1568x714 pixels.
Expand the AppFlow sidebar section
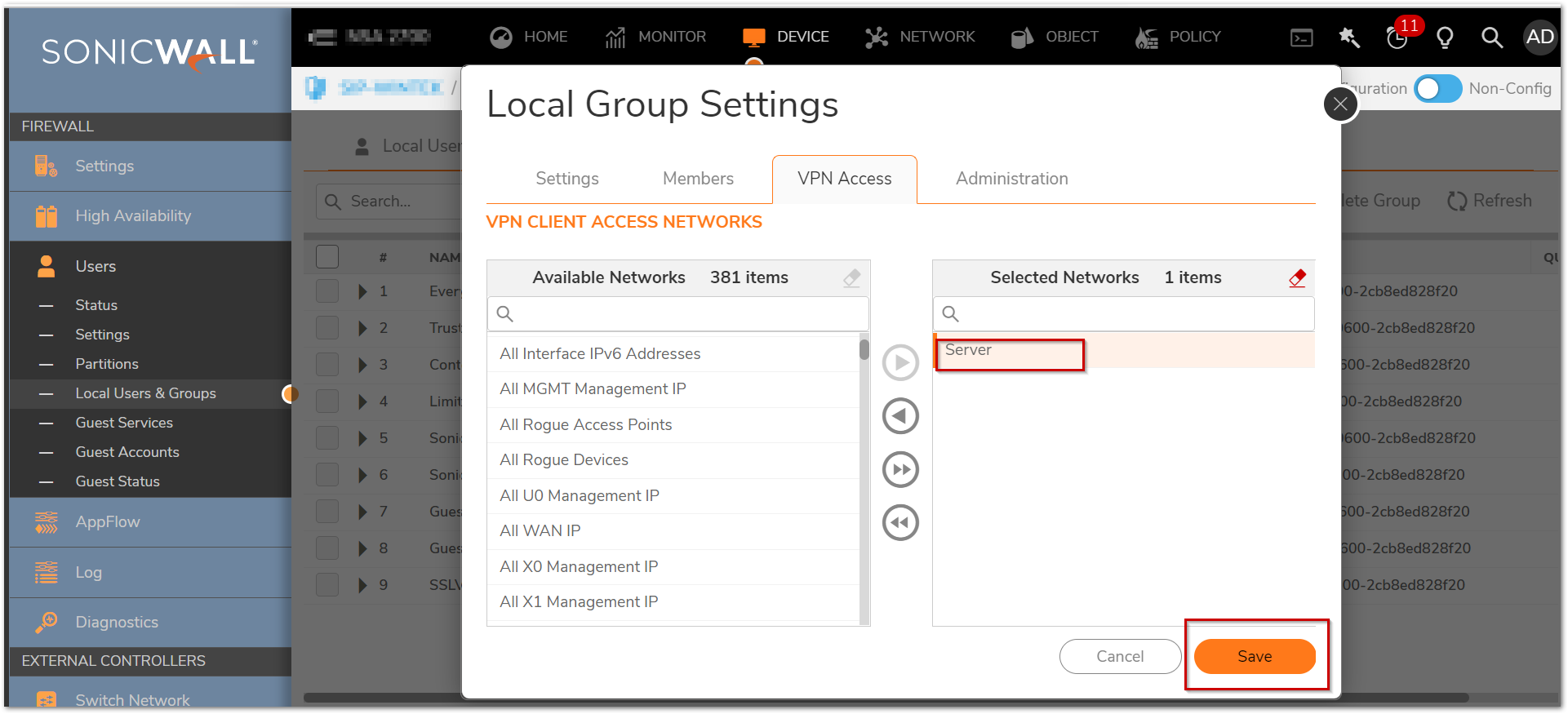(107, 521)
